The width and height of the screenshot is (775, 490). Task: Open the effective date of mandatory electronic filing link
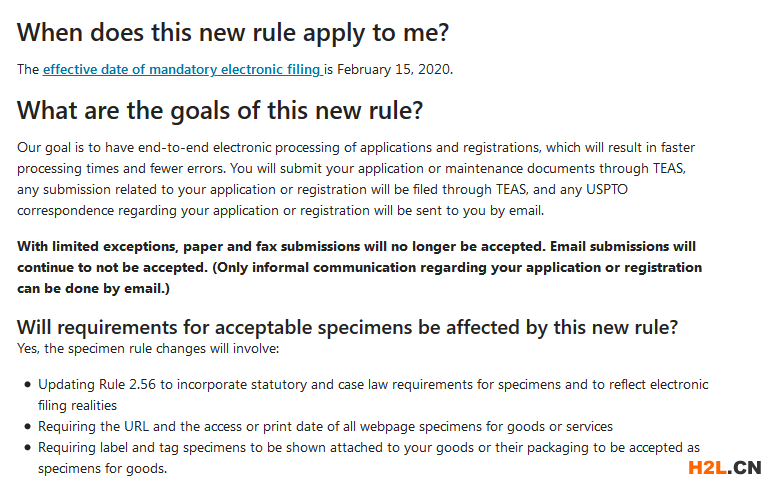pos(182,69)
